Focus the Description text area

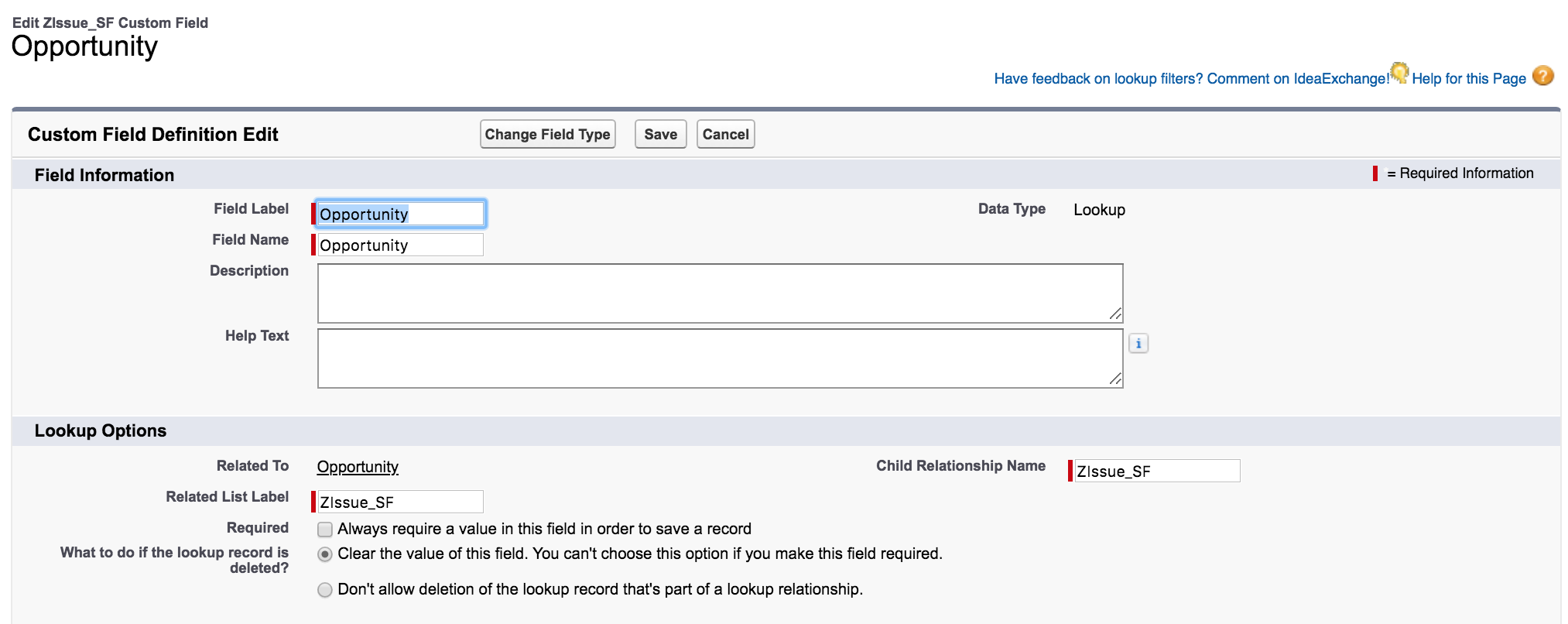[720, 293]
